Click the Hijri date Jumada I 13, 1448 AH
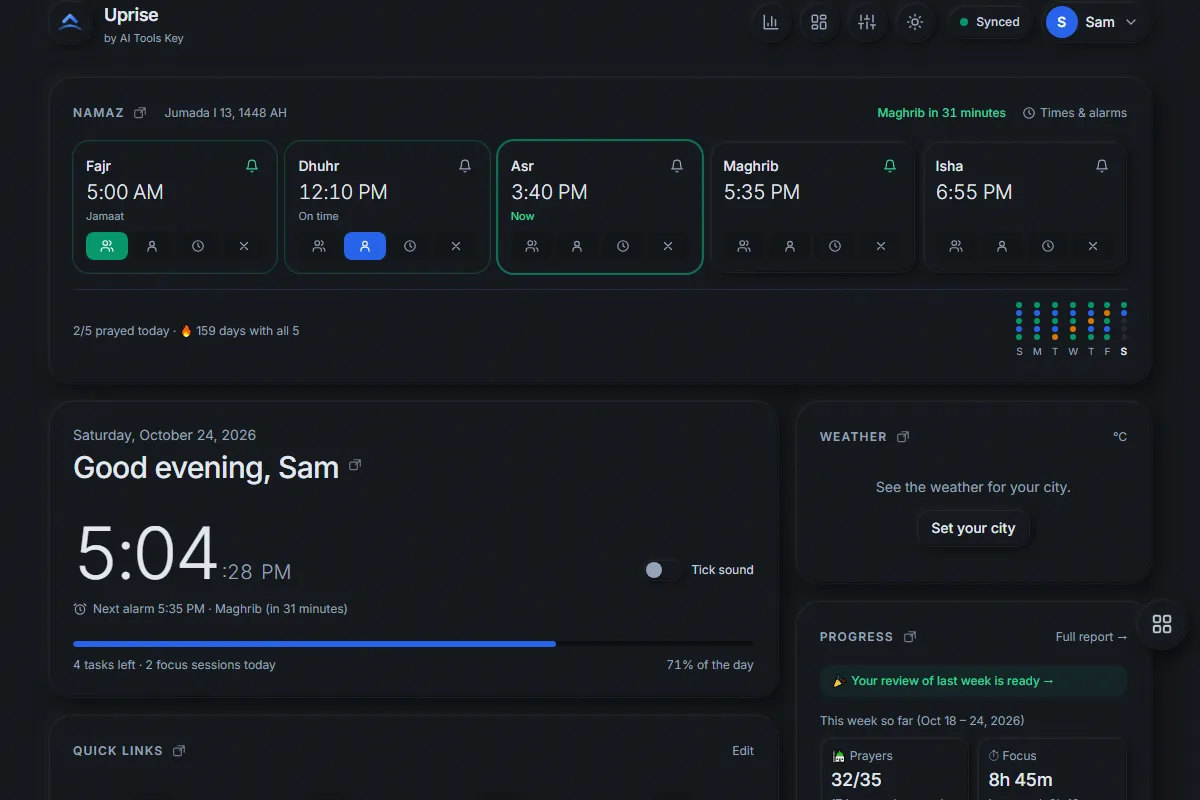The image size is (1200, 800). (226, 113)
